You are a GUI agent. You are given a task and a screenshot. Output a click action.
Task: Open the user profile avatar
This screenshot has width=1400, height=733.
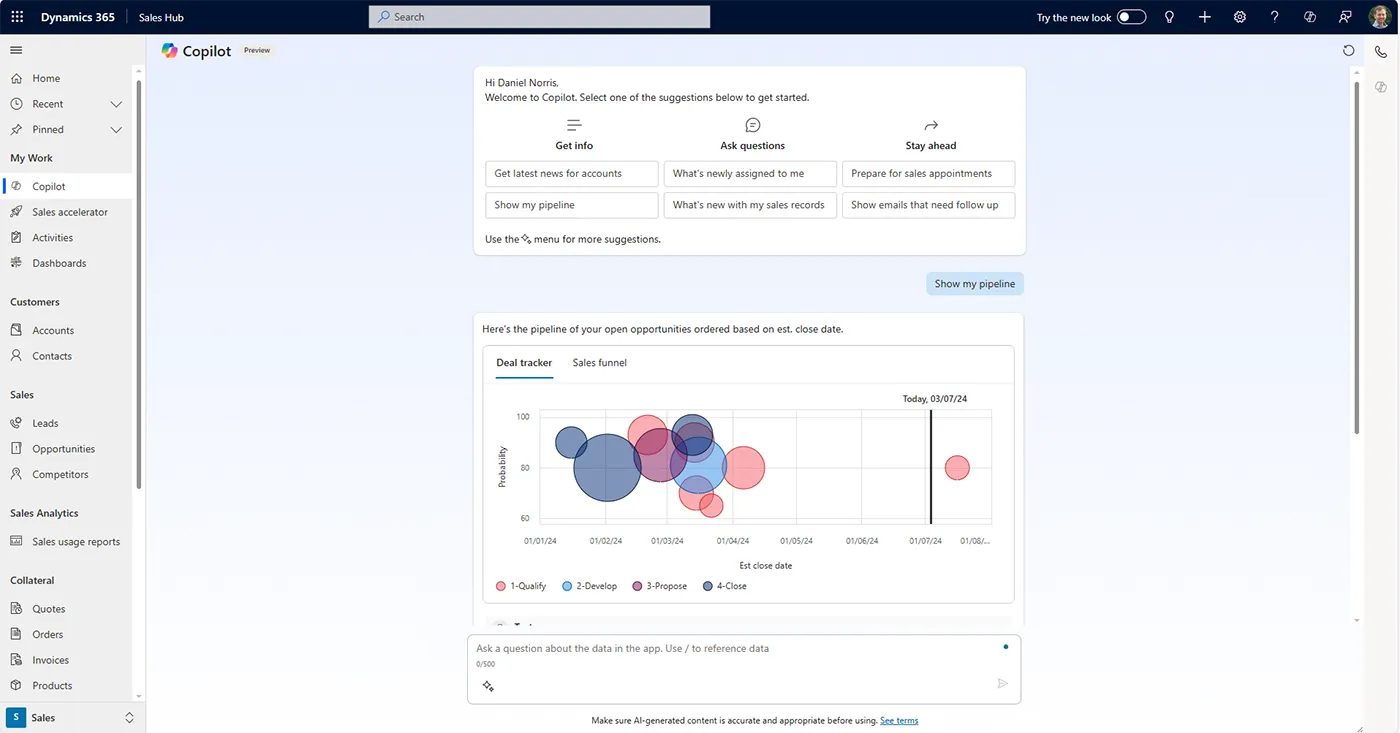(1380, 17)
